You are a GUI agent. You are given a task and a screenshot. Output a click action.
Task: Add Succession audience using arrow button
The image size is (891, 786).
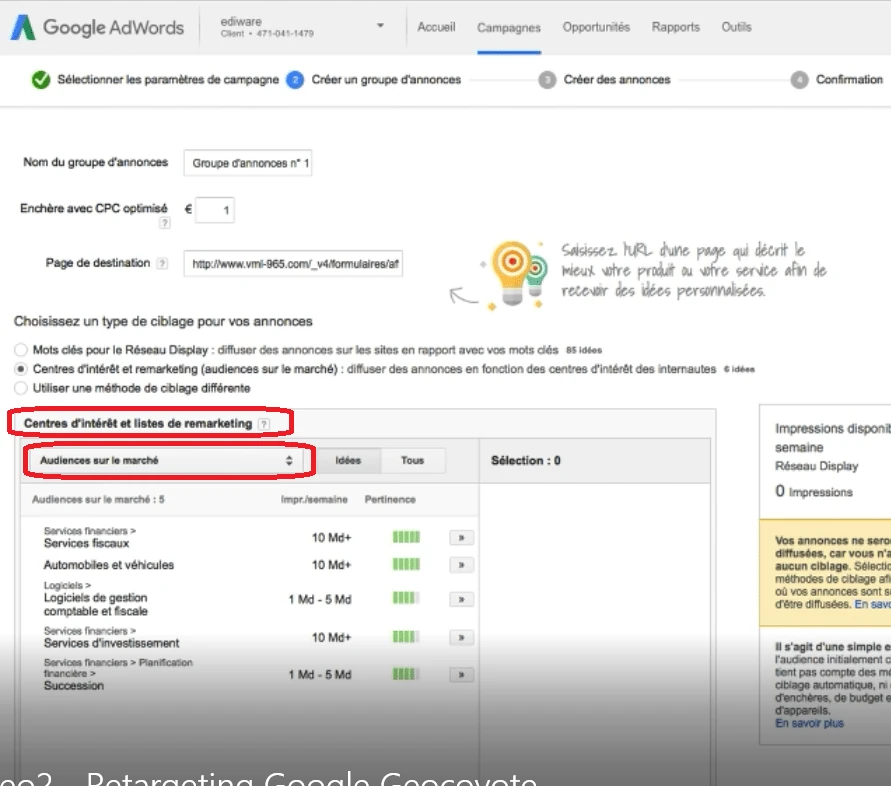(460, 675)
